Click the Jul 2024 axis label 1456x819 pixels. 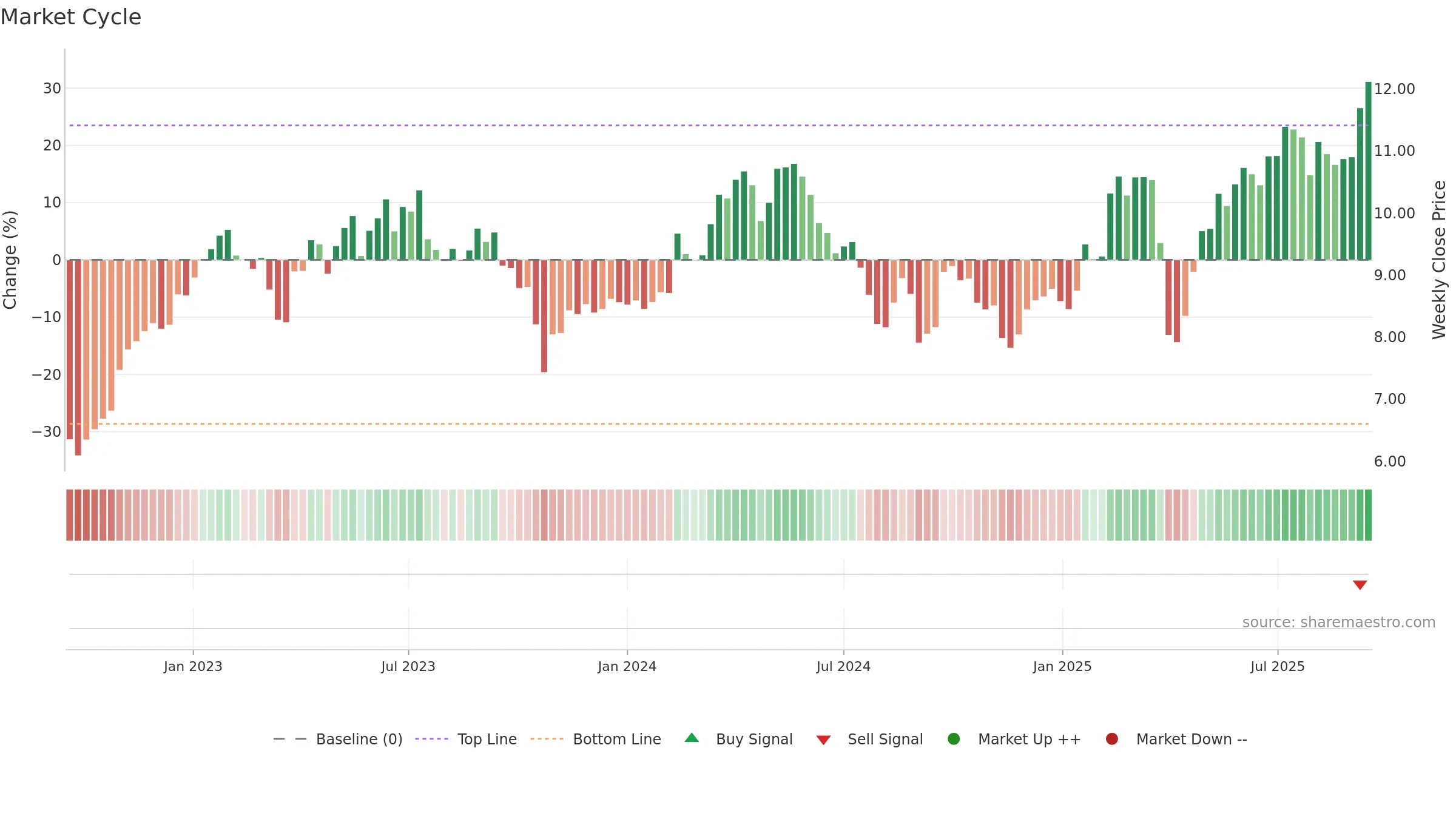click(843, 667)
